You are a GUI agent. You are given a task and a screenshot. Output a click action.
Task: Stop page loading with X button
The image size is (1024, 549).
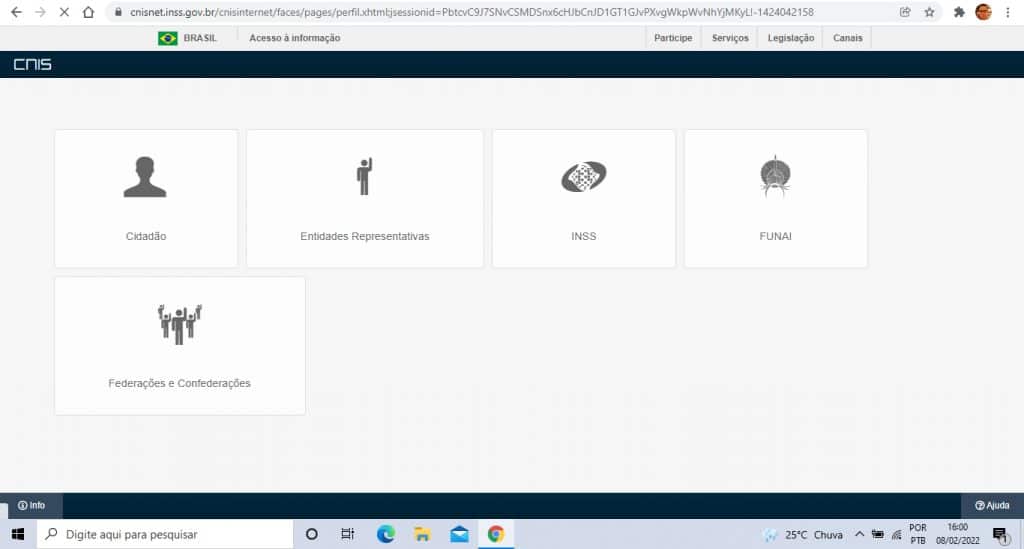64,12
